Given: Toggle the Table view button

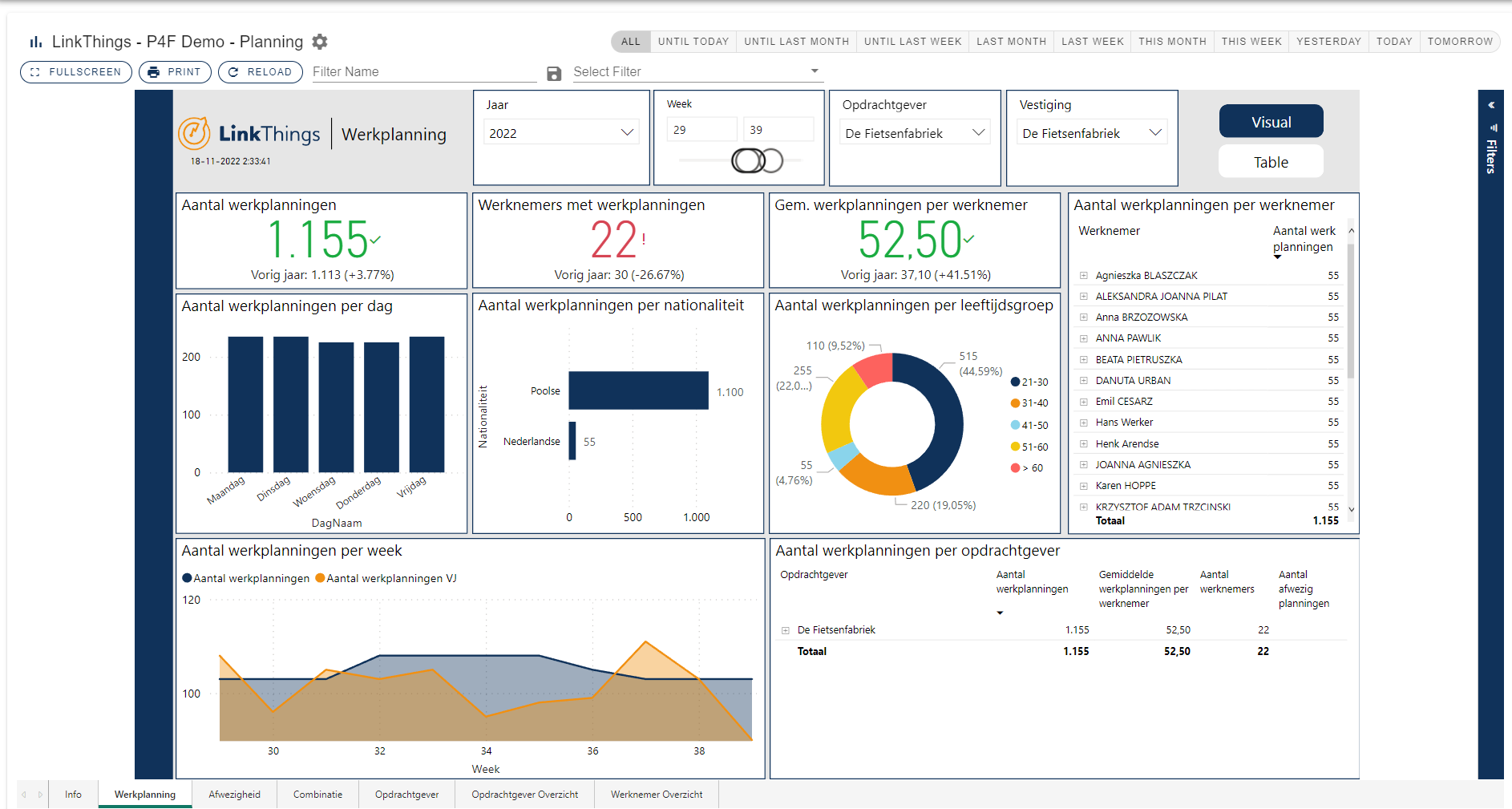Looking at the screenshot, I should point(1271,161).
